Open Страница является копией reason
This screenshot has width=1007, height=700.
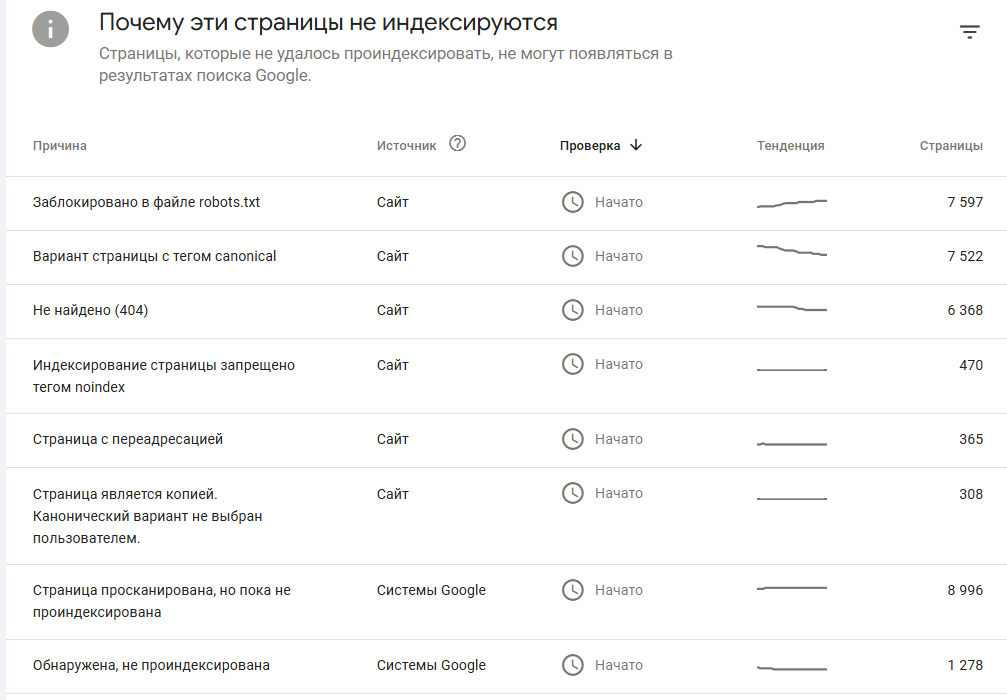click(x=507, y=516)
